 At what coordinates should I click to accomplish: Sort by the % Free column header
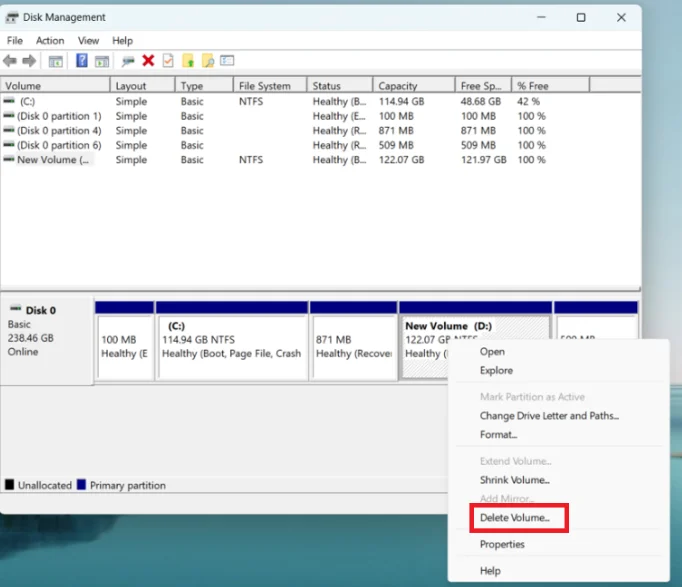click(551, 86)
